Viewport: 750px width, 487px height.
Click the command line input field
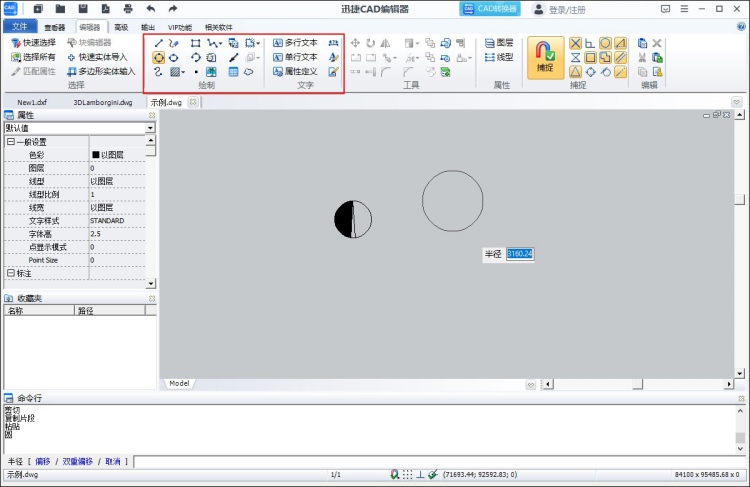[439, 461]
